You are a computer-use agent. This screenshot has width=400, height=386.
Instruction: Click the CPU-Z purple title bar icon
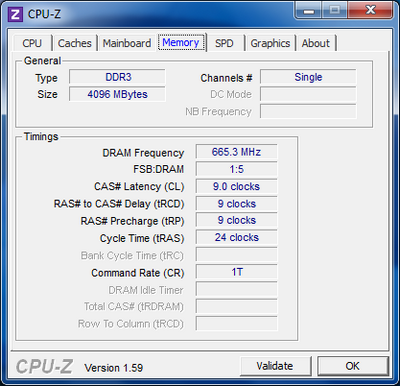pos(15,14)
